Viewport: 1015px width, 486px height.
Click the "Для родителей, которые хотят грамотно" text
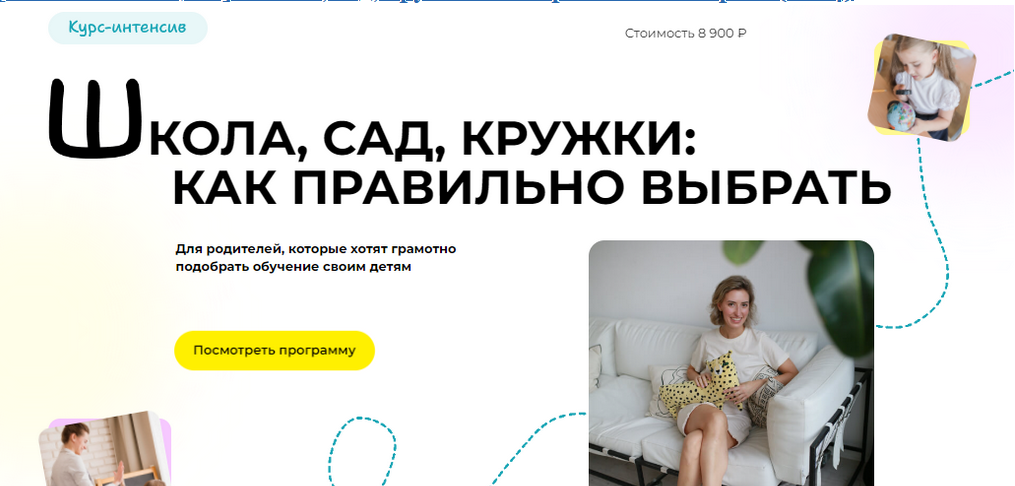322,249
